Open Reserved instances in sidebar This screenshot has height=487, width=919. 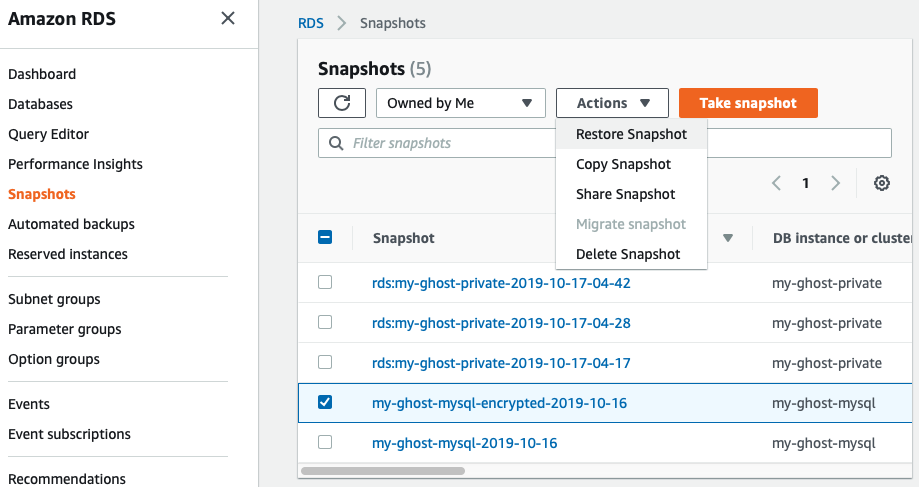click(68, 254)
